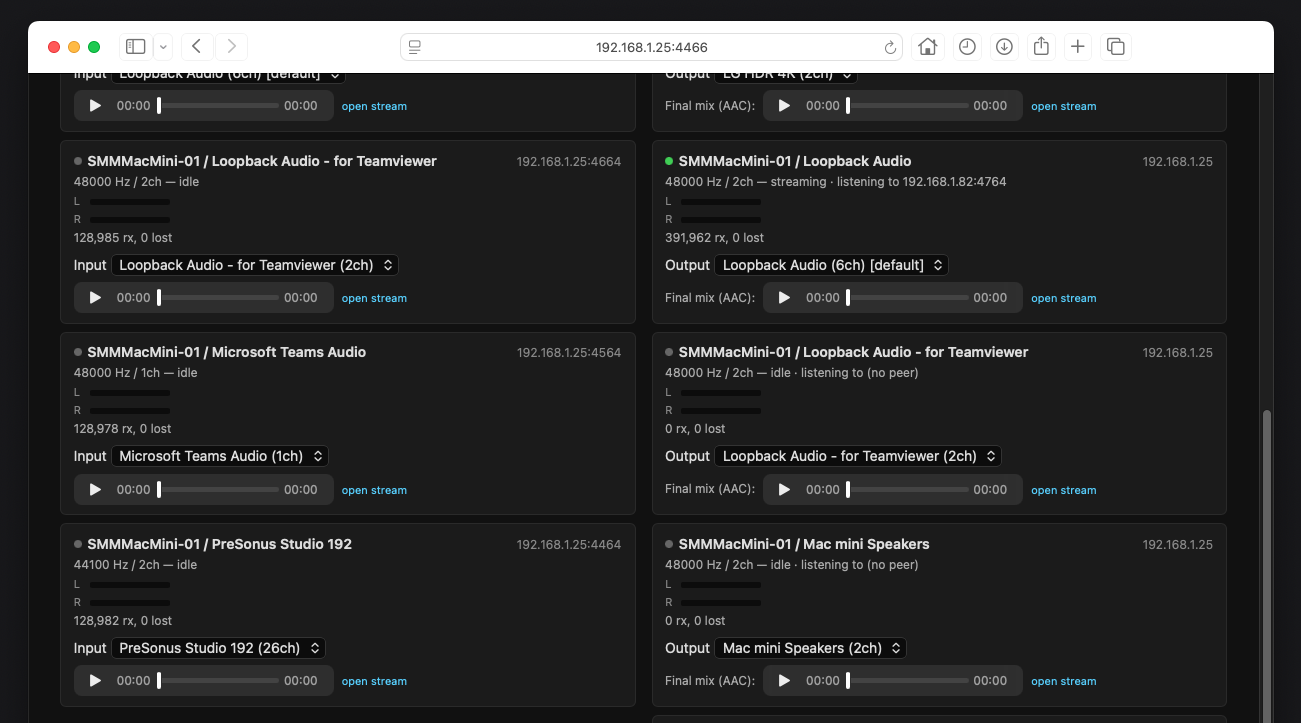Image resolution: width=1301 pixels, height=723 pixels.
Task: Seek the Microsoft Teams Audio player slider
Action: point(218,489)
